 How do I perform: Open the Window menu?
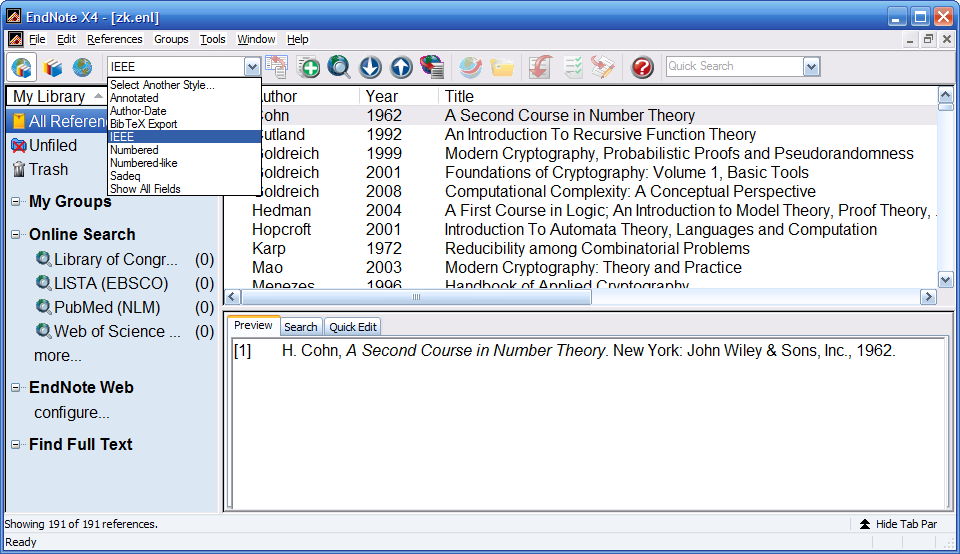[x=257, y=39]
